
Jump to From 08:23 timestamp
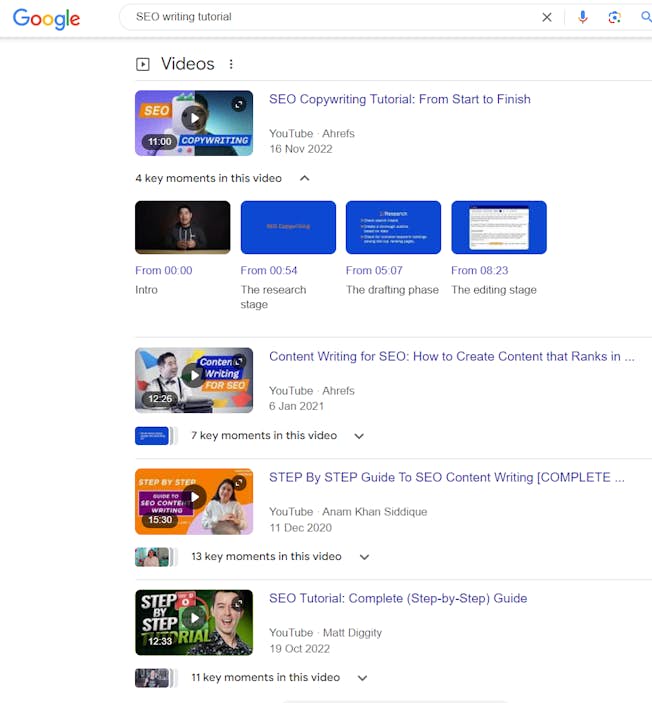click(x=480, y=270)
